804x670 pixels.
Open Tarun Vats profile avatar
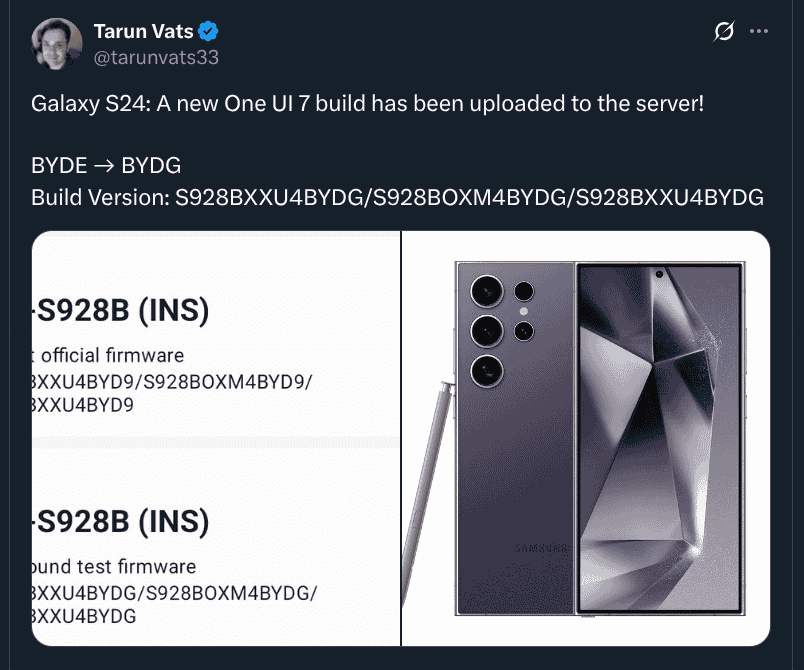[56, 44]
